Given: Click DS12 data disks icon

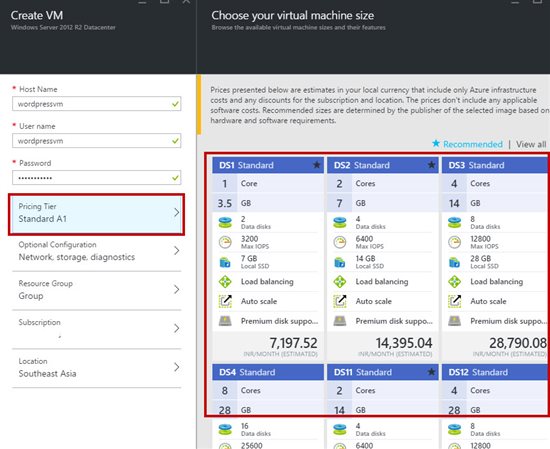Looking at the screenshot, I should tap(455, 429).
